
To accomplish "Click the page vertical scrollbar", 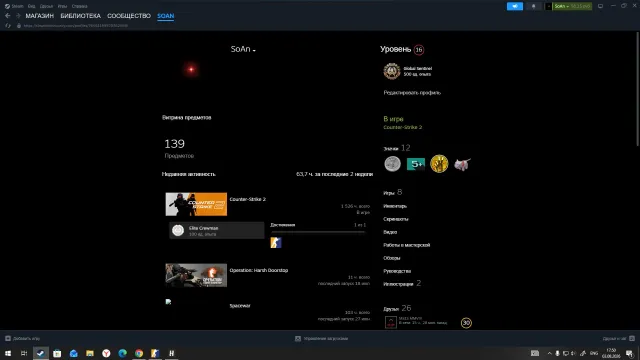I will (x=637, y=89).
